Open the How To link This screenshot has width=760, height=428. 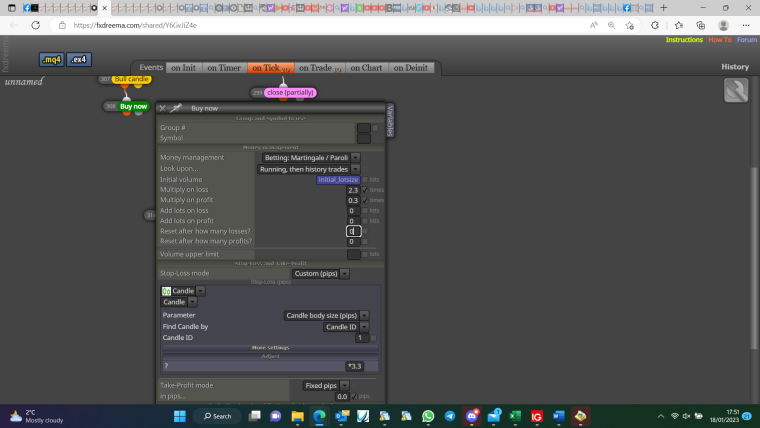(x=720, y=40)
